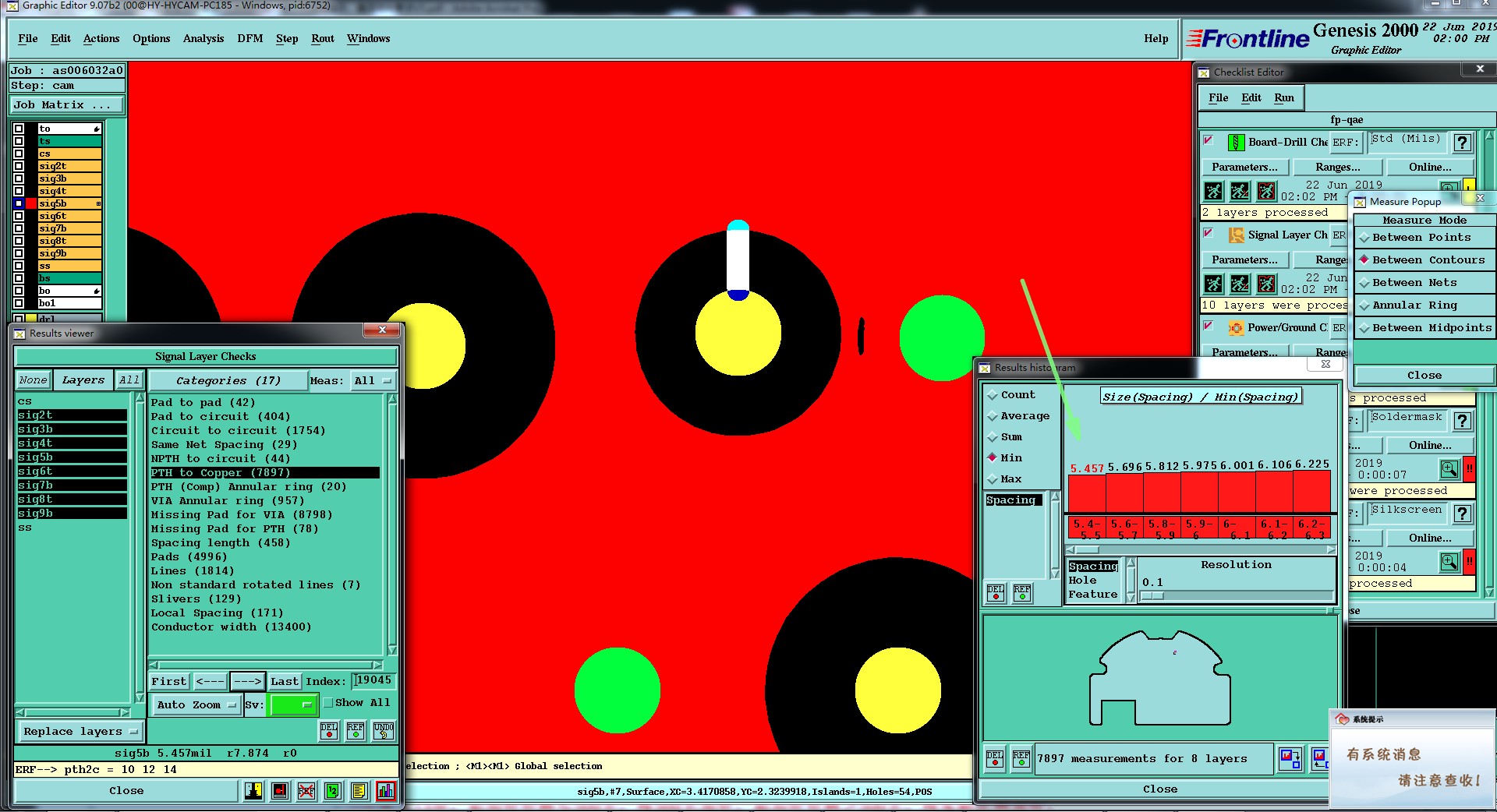The width and height of the screenshot is (1497, 812).
Task: Toggle Board-Drill Checks checkbox
Action: [x=1209, y=141]
